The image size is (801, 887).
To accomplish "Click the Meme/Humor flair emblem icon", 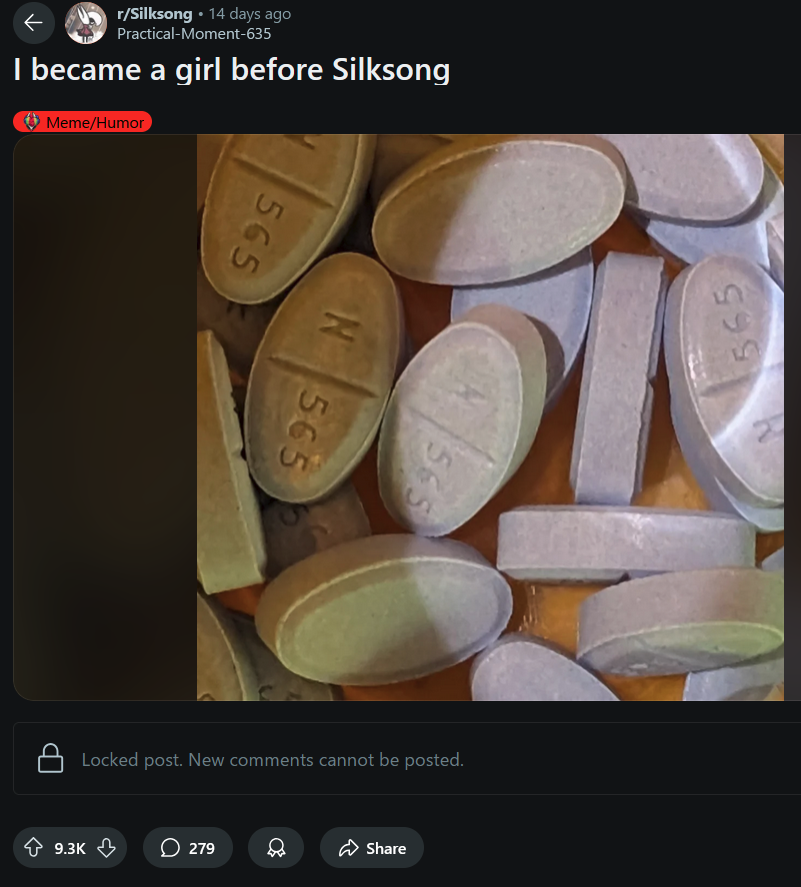I will (x=32, y=122).
